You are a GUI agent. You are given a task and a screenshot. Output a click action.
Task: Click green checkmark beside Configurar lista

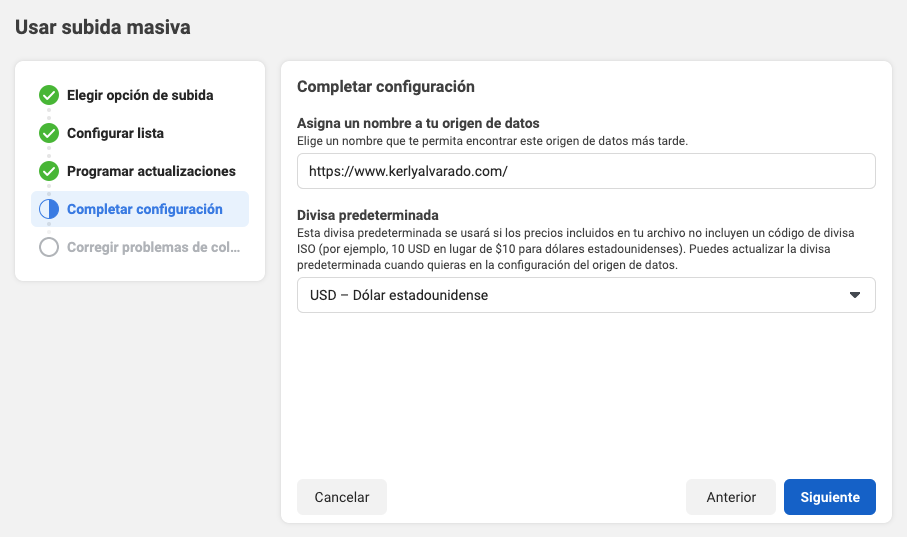point(49,133)
